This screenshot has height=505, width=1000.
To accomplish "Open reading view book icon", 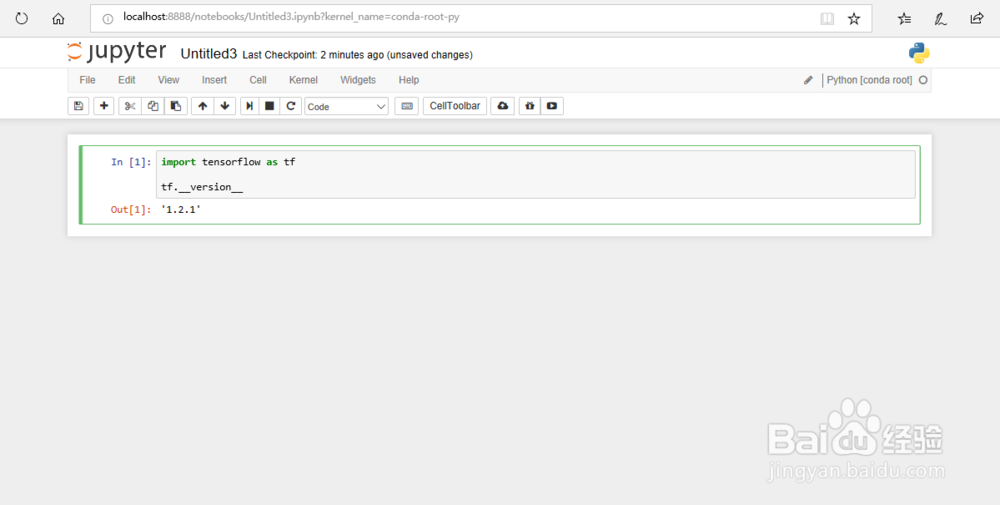I will pyautogui.click(x=827, y=18).
